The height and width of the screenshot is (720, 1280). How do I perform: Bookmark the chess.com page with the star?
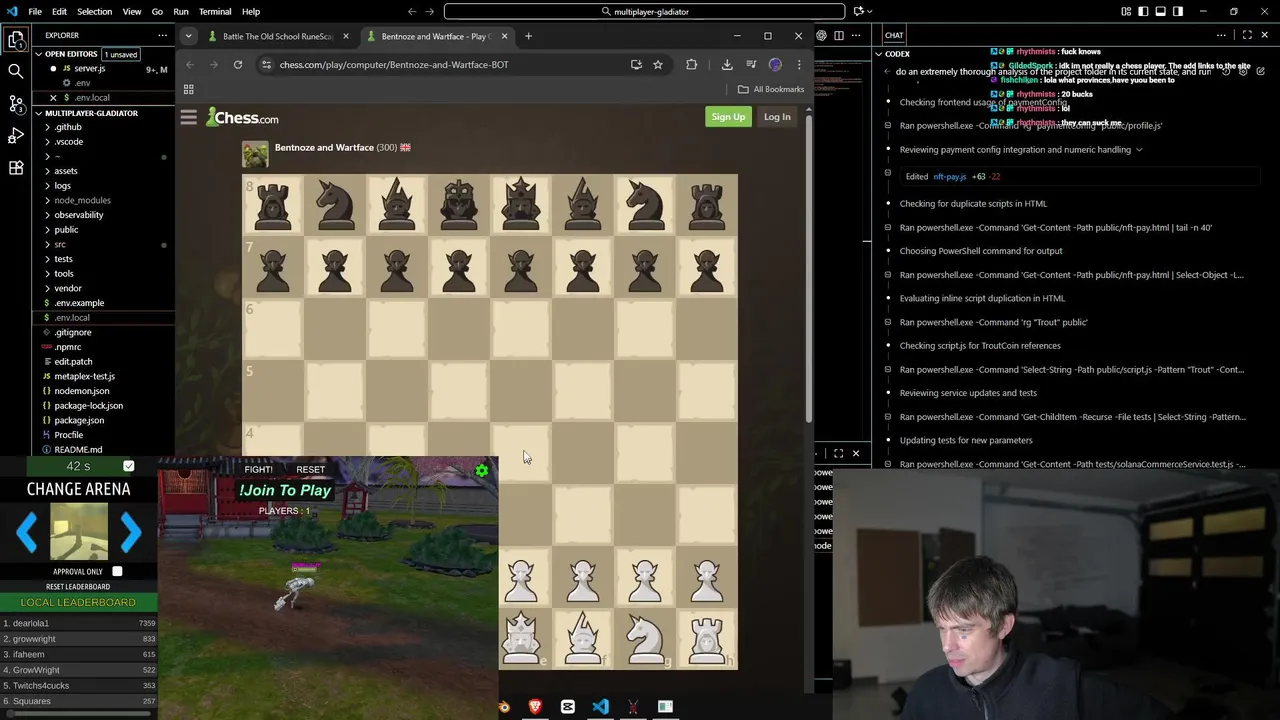(x=658, y=64)
